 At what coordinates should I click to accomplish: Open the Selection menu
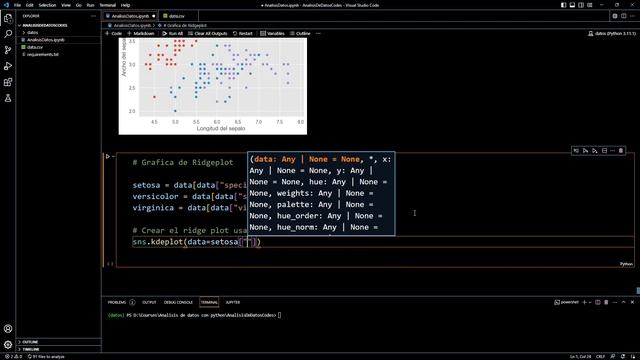47,5
